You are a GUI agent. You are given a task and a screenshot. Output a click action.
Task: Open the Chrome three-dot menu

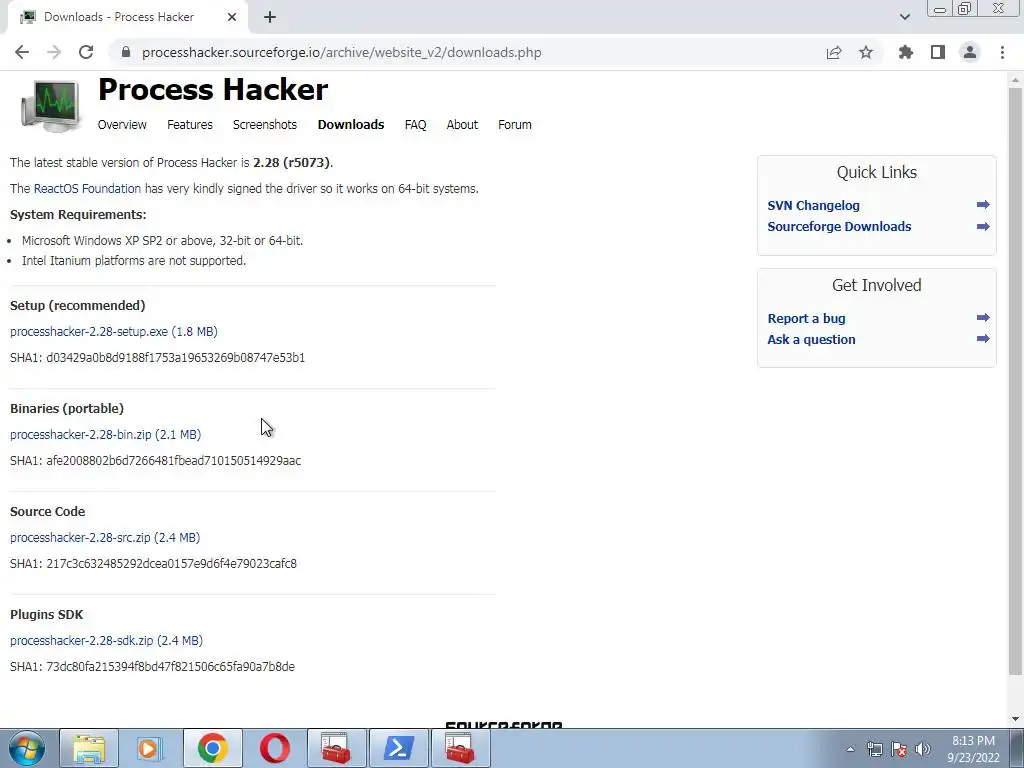tap(1002, 52)
